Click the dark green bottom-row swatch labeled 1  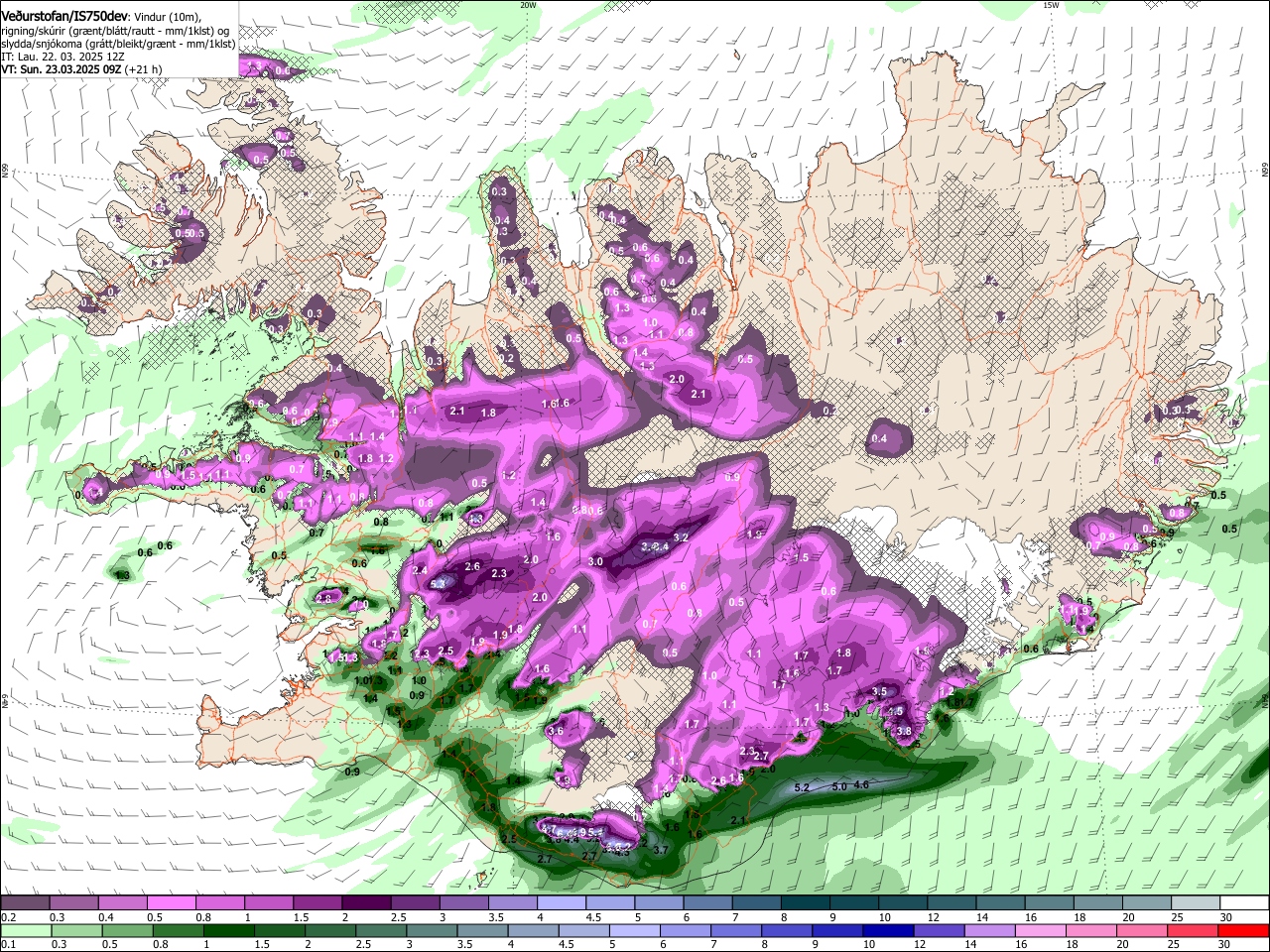tap(229, 930)
